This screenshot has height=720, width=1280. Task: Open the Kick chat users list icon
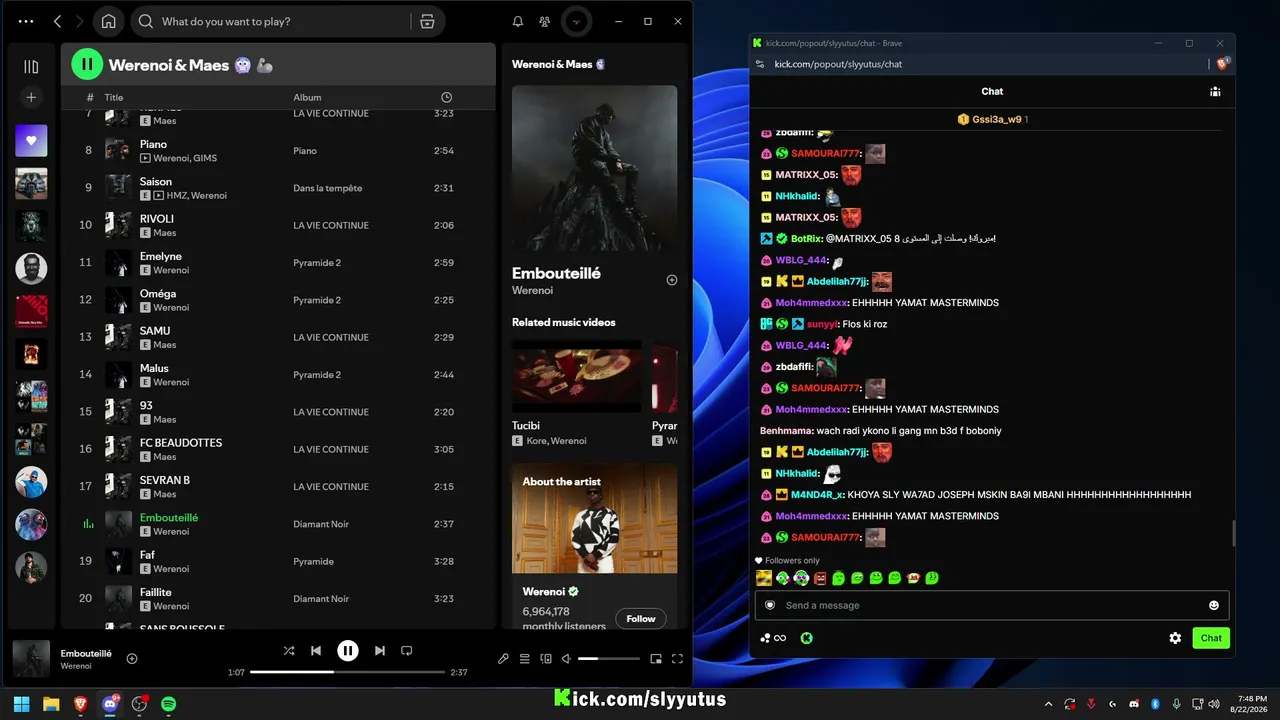(x=1215, y=91)
